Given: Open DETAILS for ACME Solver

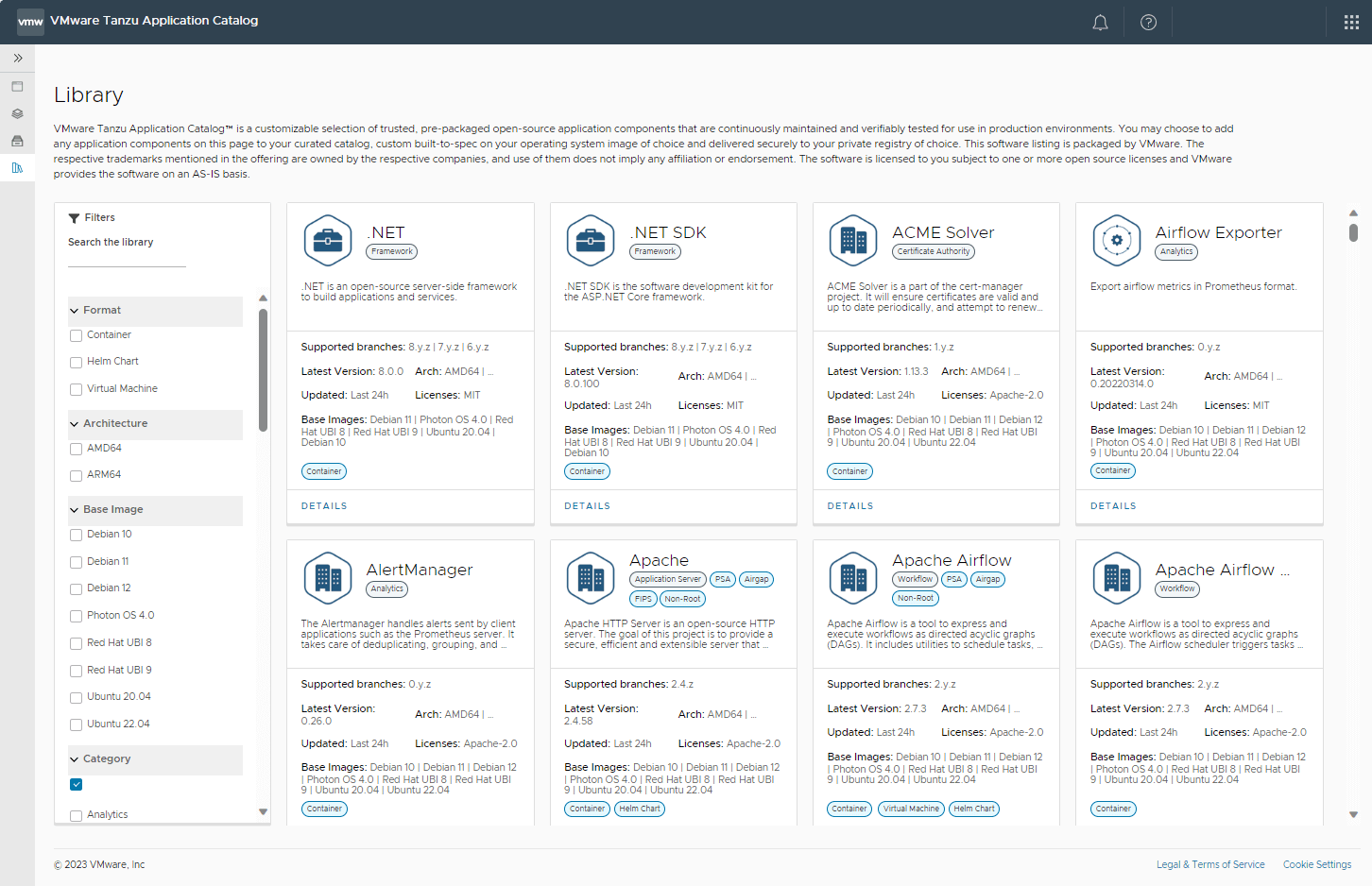Looking at the screenshot, I should [x=850, y=506].
